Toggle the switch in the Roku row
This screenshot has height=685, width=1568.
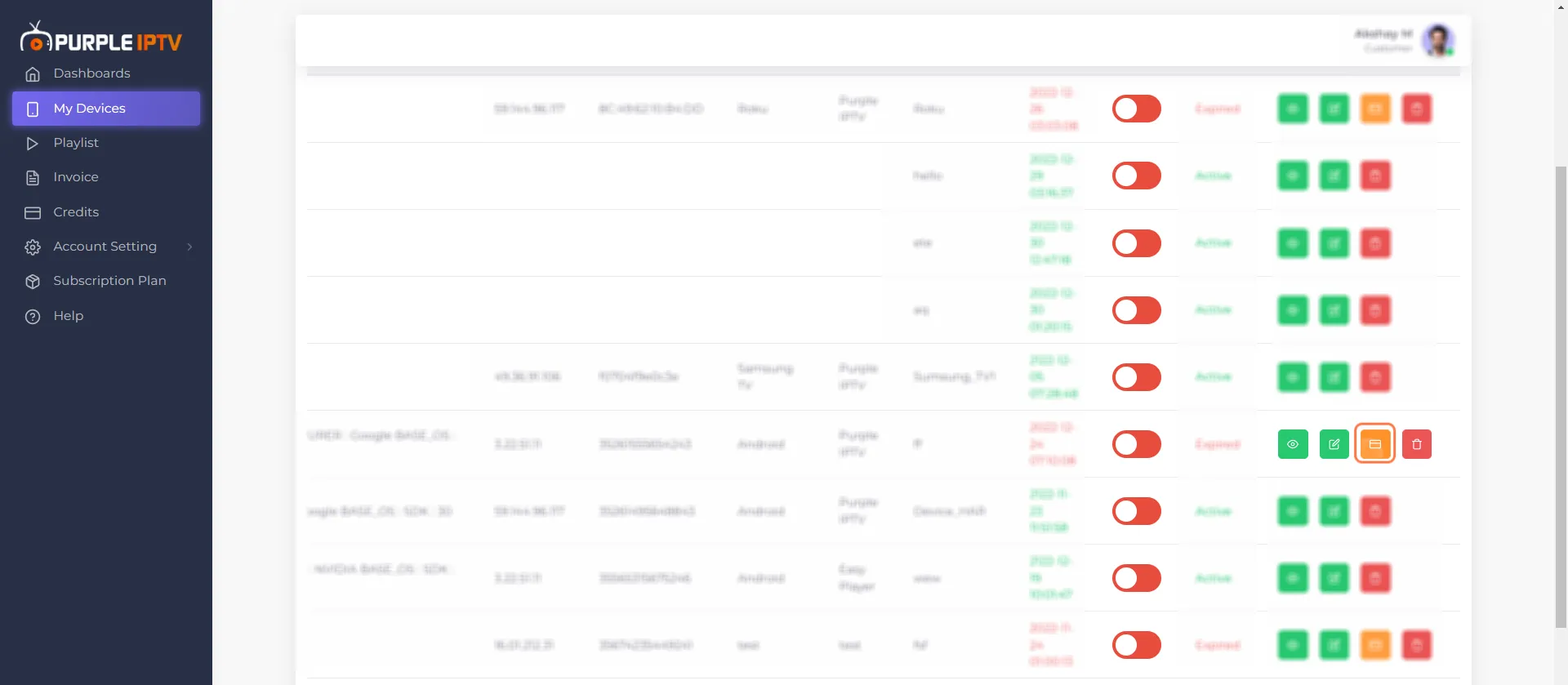(x=1137, y=109)
